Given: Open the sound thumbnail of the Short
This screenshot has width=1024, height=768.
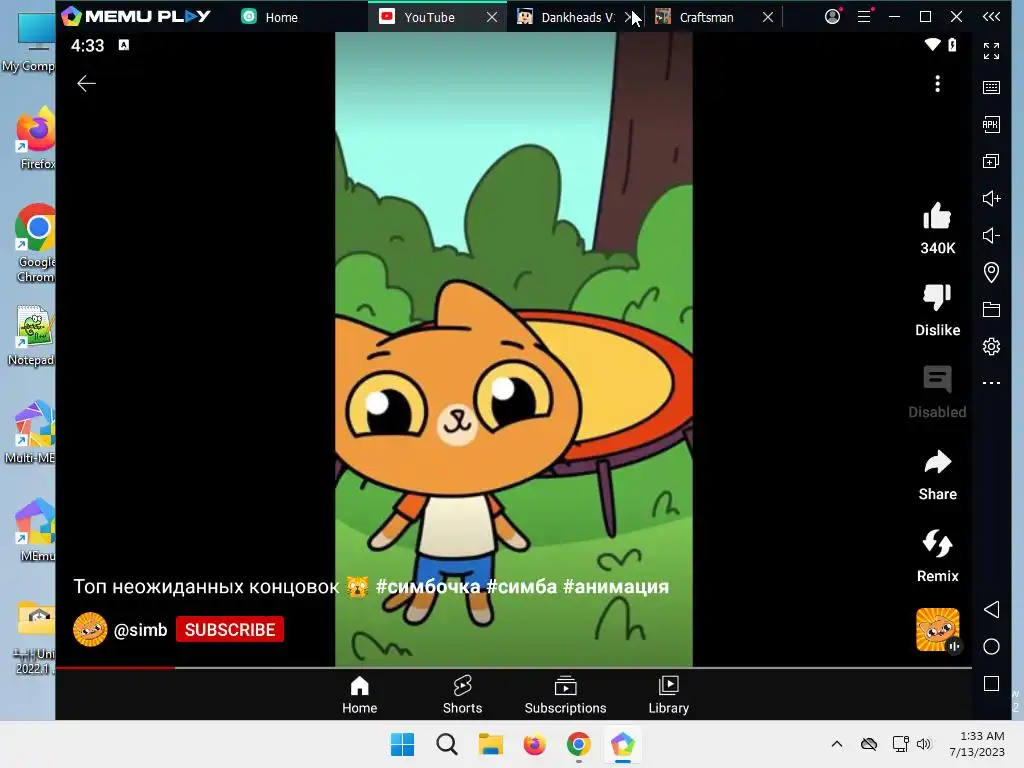Looking at the screenshot, I should click(x=938, y=630).
